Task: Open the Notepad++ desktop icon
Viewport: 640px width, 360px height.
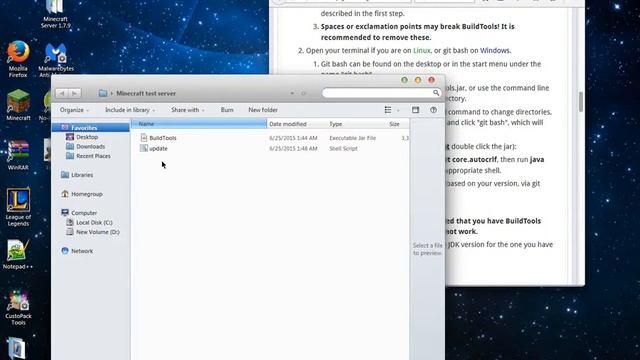Action: click(x=18, y=255)
